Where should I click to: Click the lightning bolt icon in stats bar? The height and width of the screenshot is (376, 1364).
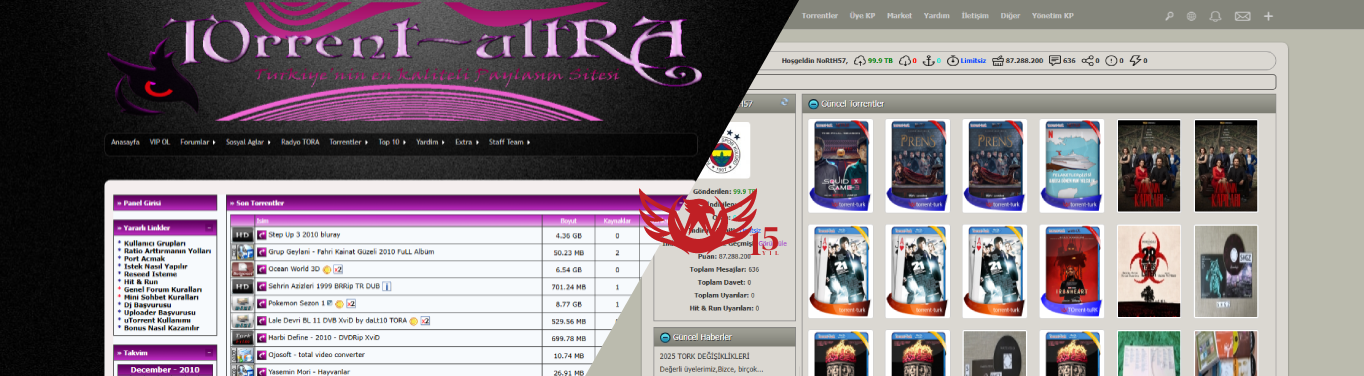(1135, 60)
